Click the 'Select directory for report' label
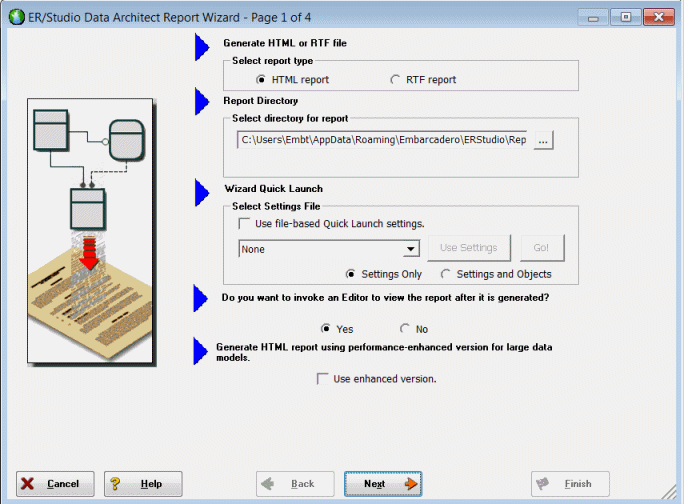Screen dimensions: 684x504 [290, 118]
